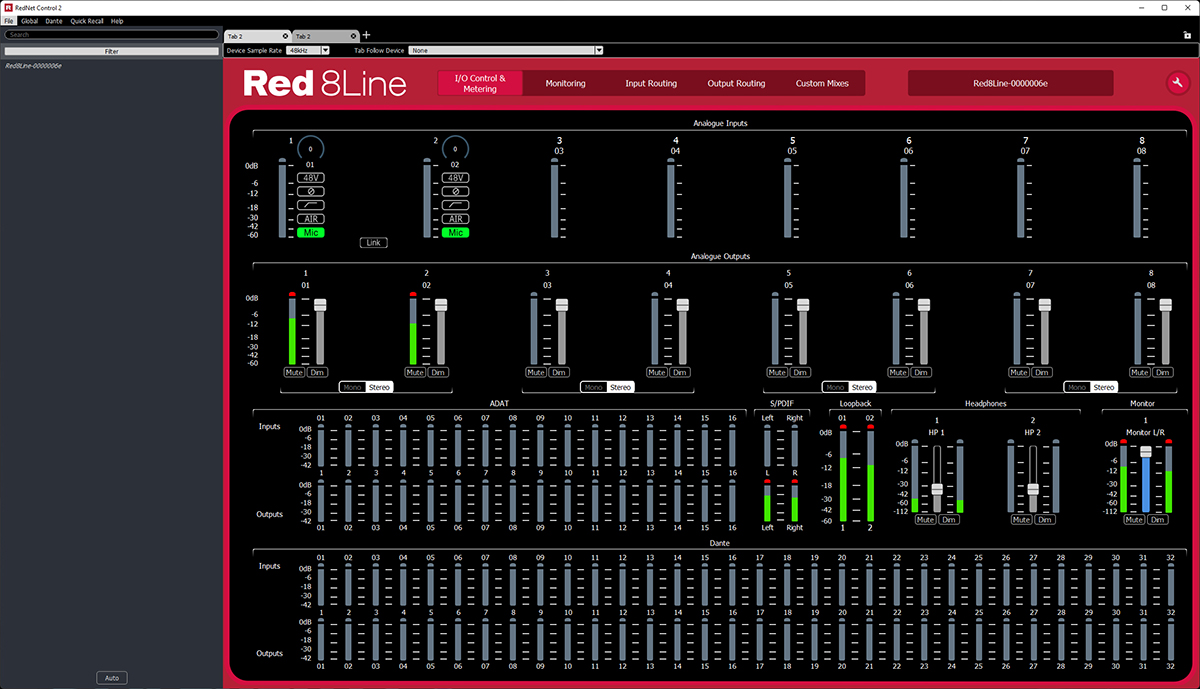Click the HP 1 headphone volume fader
This screenshot has width=1200, height=689.
pos(937,489)
